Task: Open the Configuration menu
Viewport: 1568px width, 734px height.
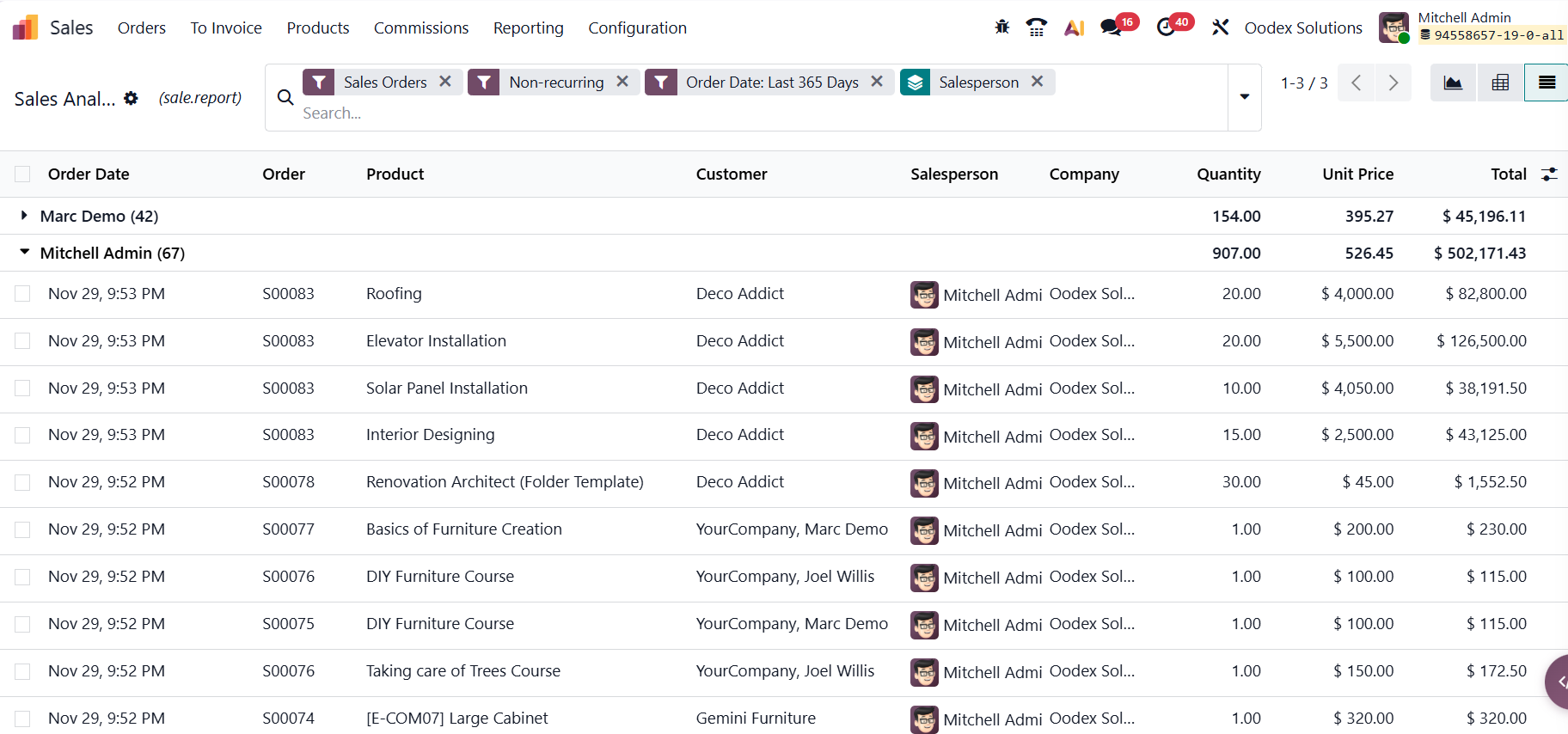Action: click(x=637, y=28)
